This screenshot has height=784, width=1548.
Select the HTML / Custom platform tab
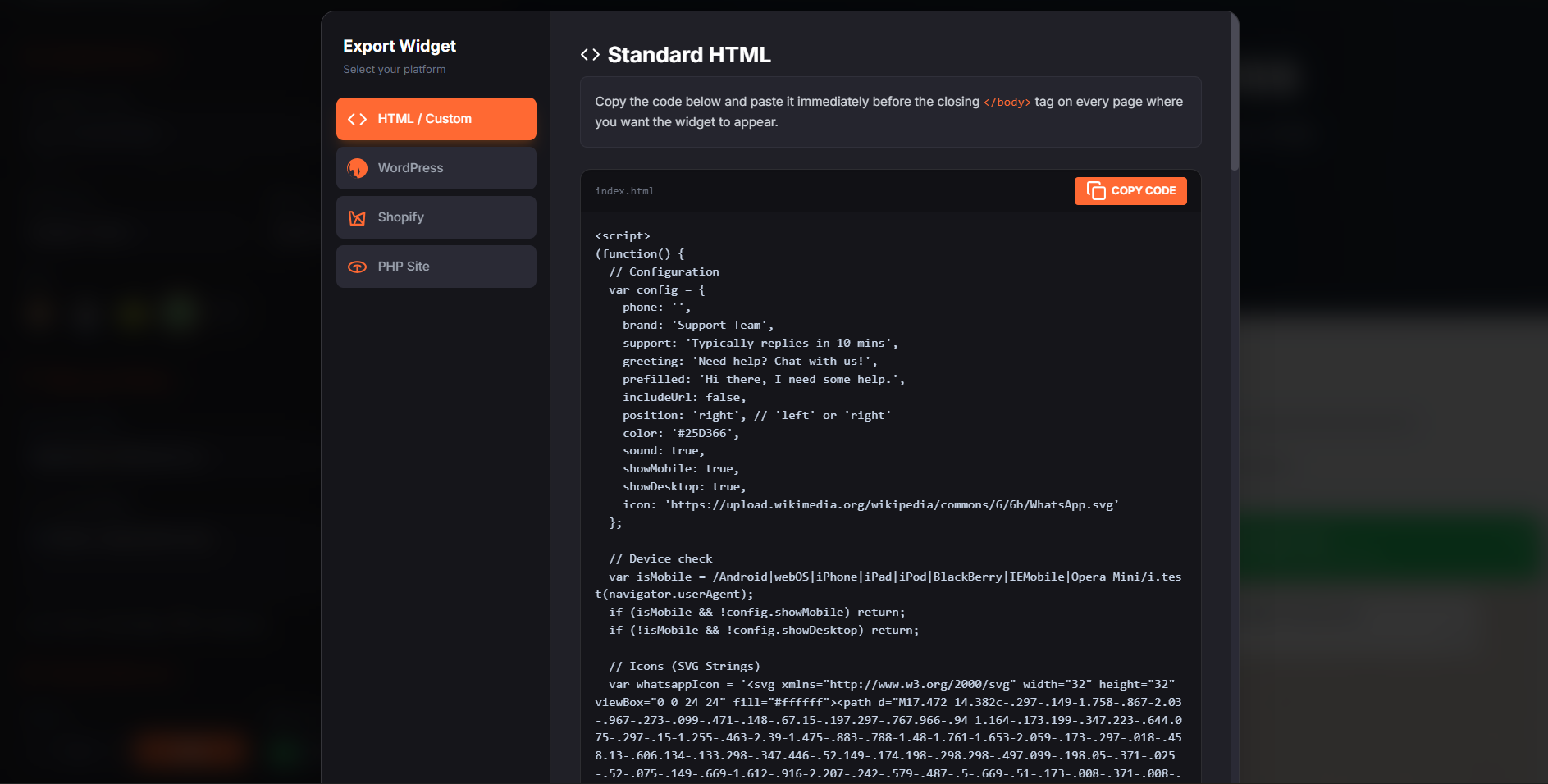coord(436,119)
